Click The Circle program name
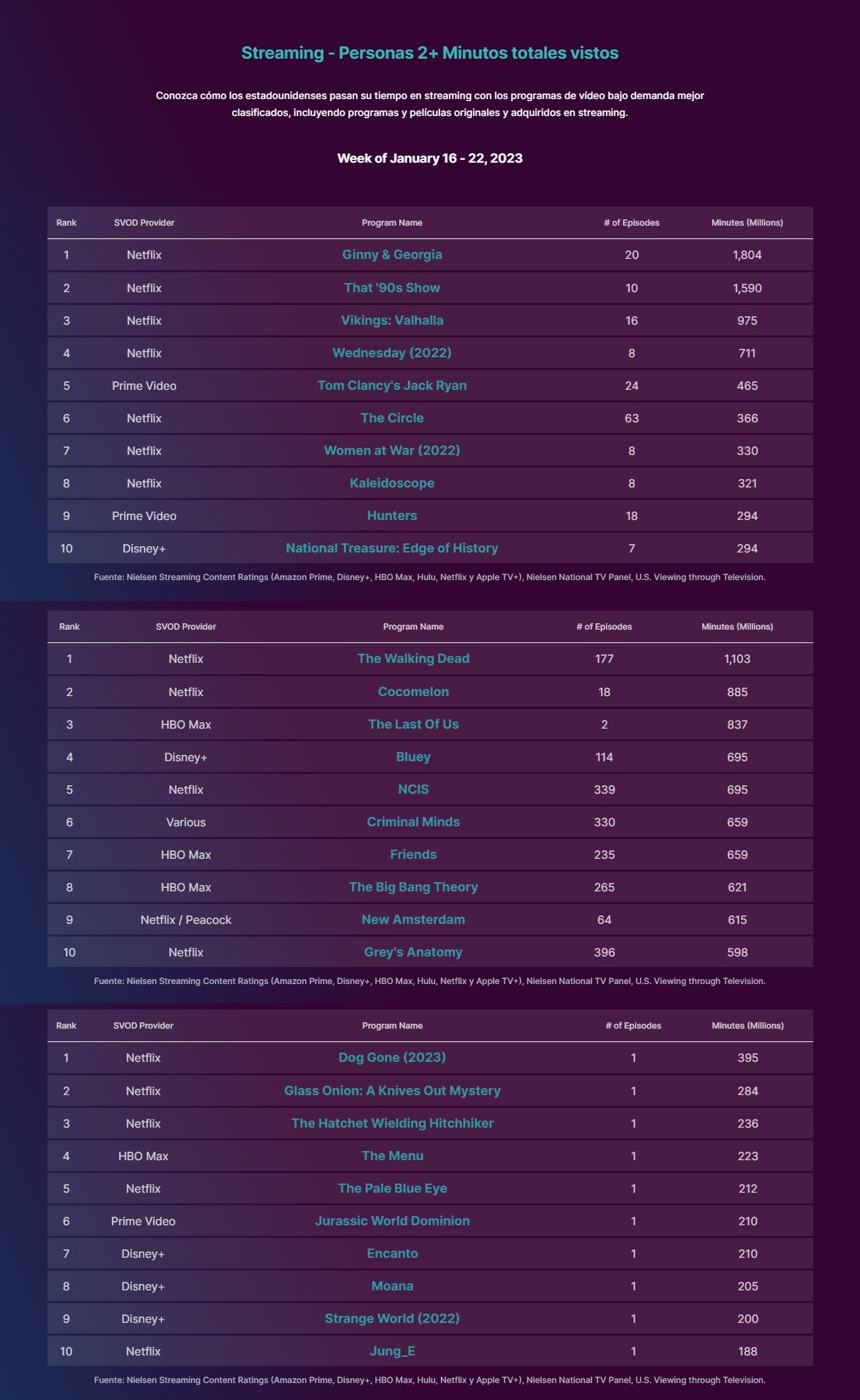 [392, 418]
